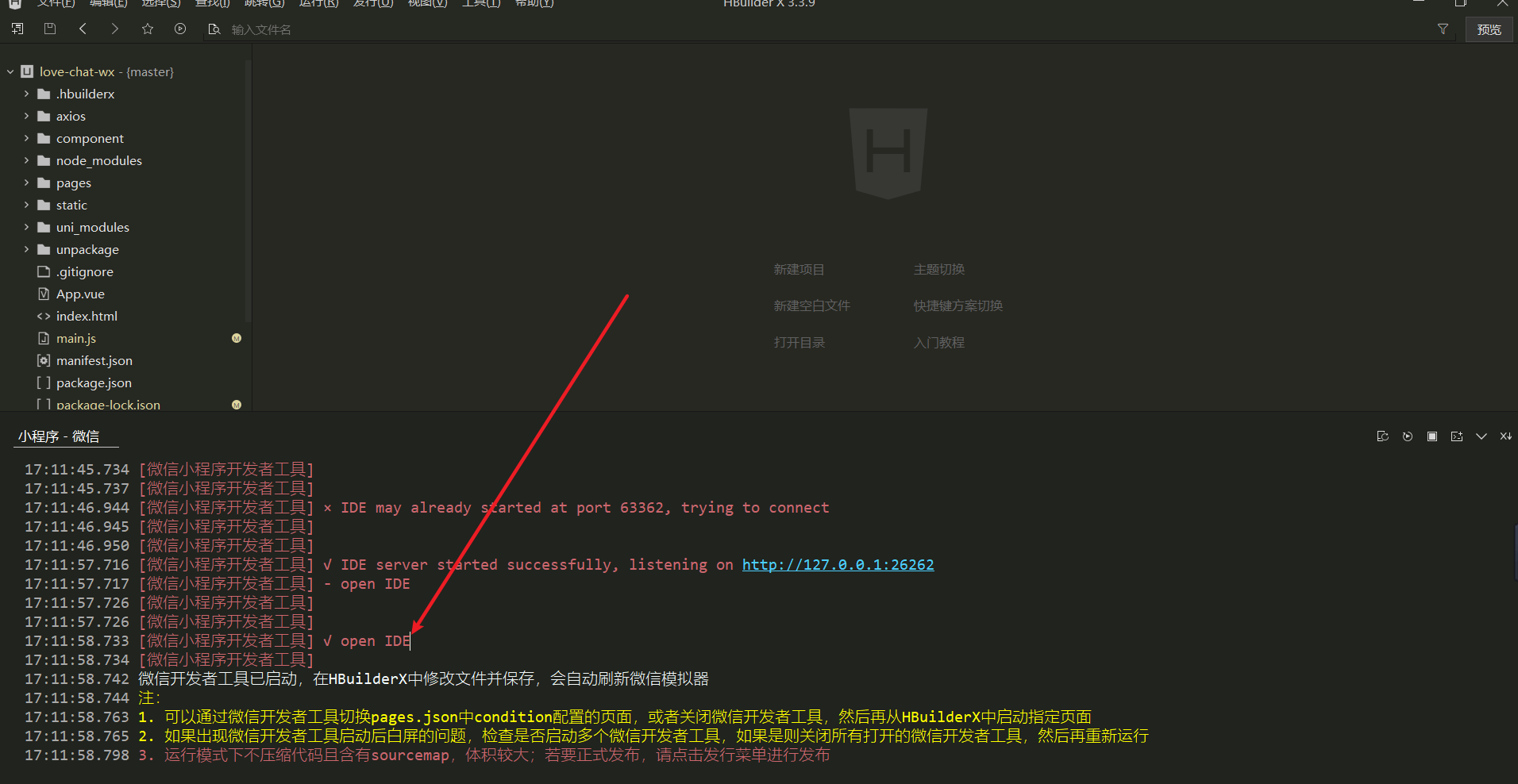Expand the axios folder arrow

[26, 116]
